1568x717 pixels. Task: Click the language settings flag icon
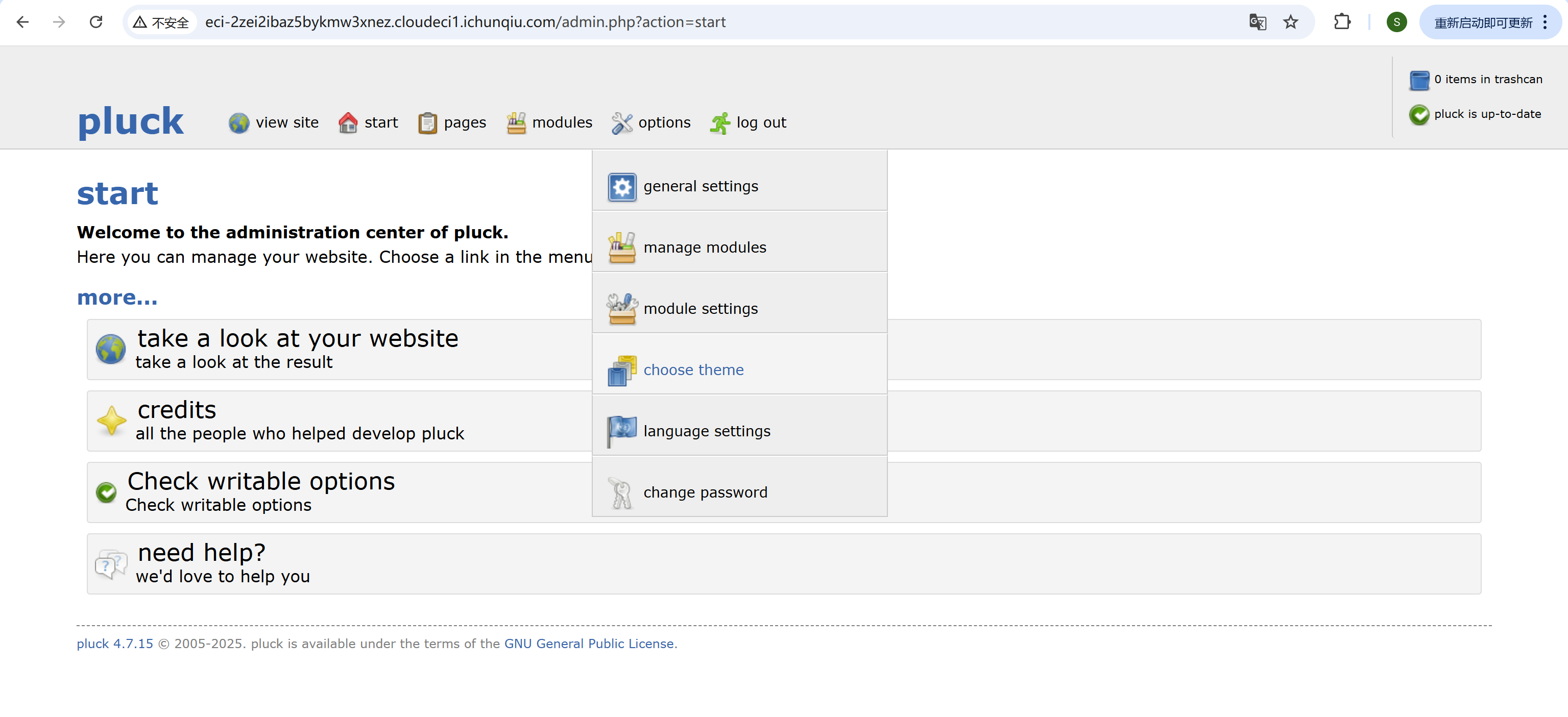pos(621,431)
